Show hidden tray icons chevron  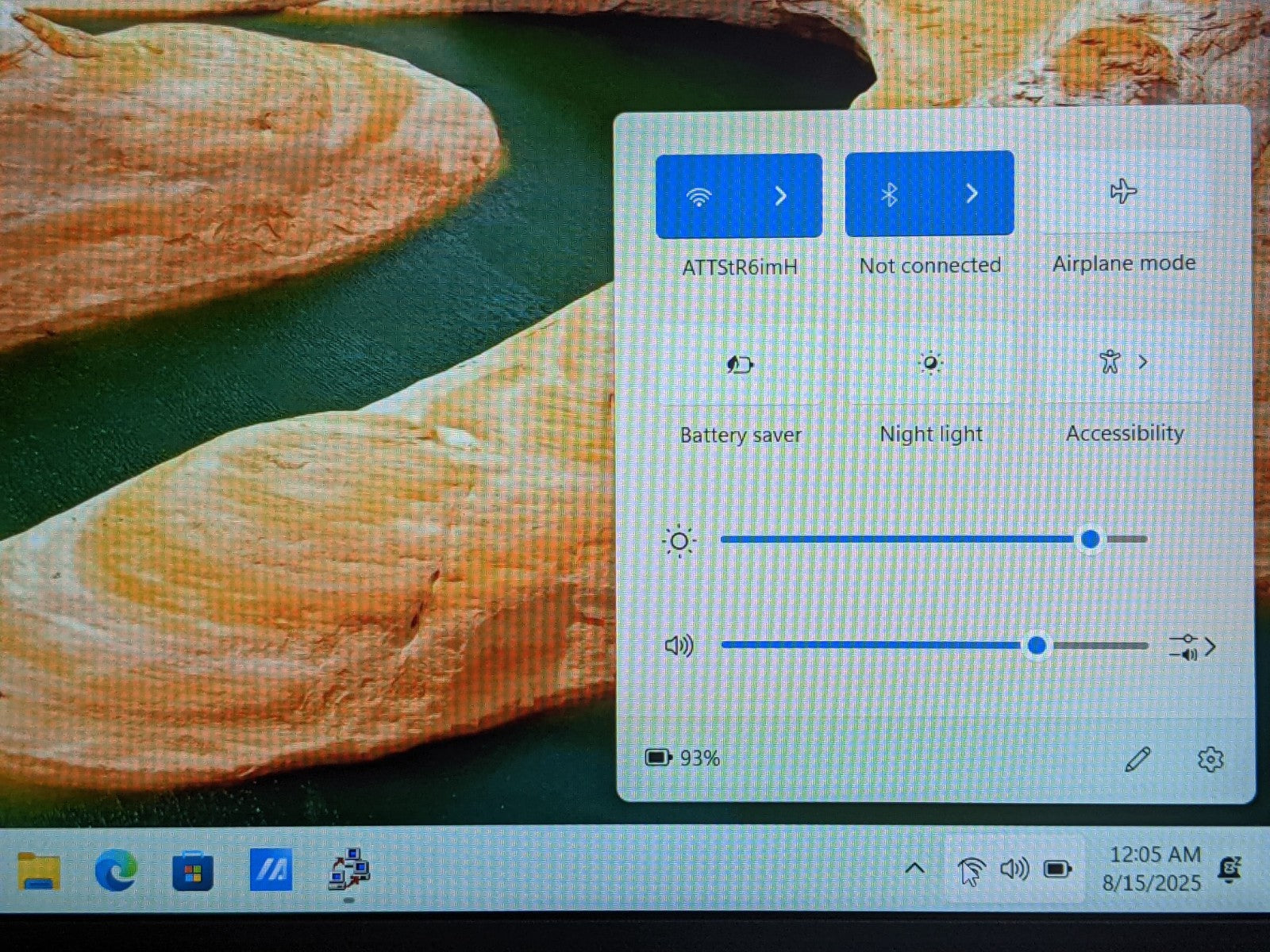pyautogui.click(x=914, y=869)
